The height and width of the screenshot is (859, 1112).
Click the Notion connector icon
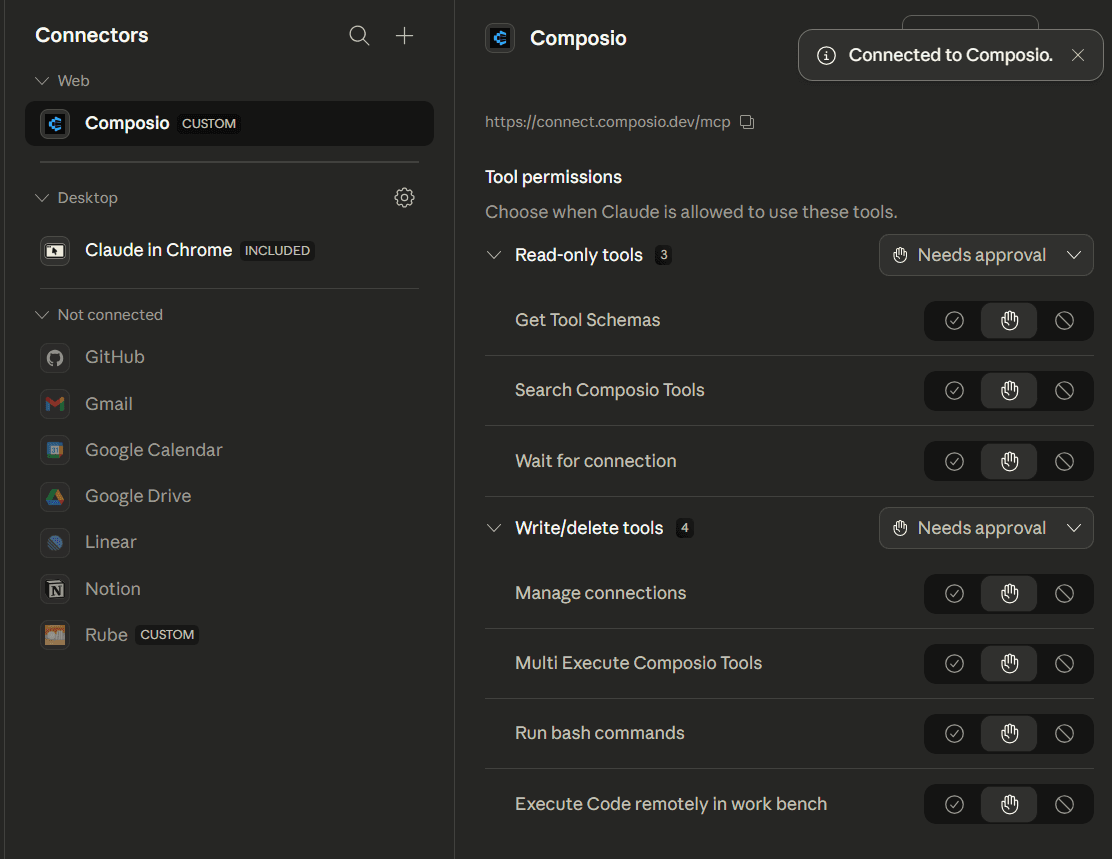click(x=55, y=589)
